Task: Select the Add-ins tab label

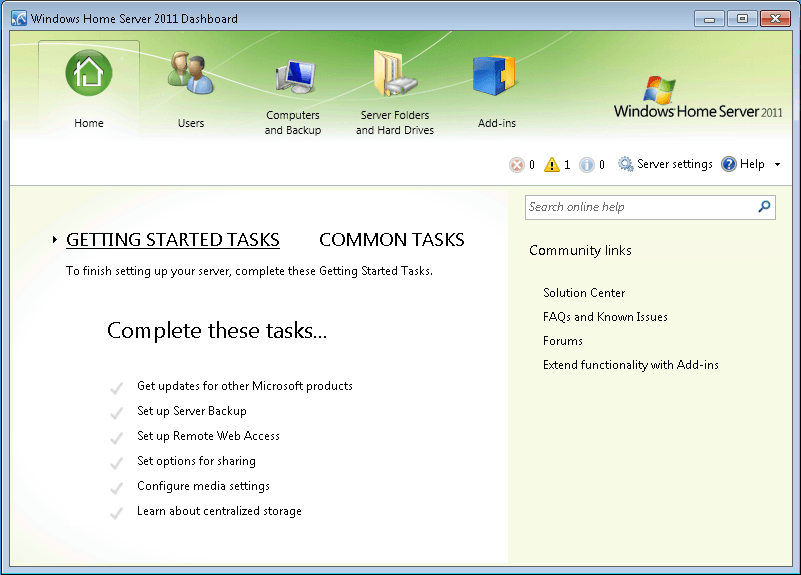Action: pos(497,123)
